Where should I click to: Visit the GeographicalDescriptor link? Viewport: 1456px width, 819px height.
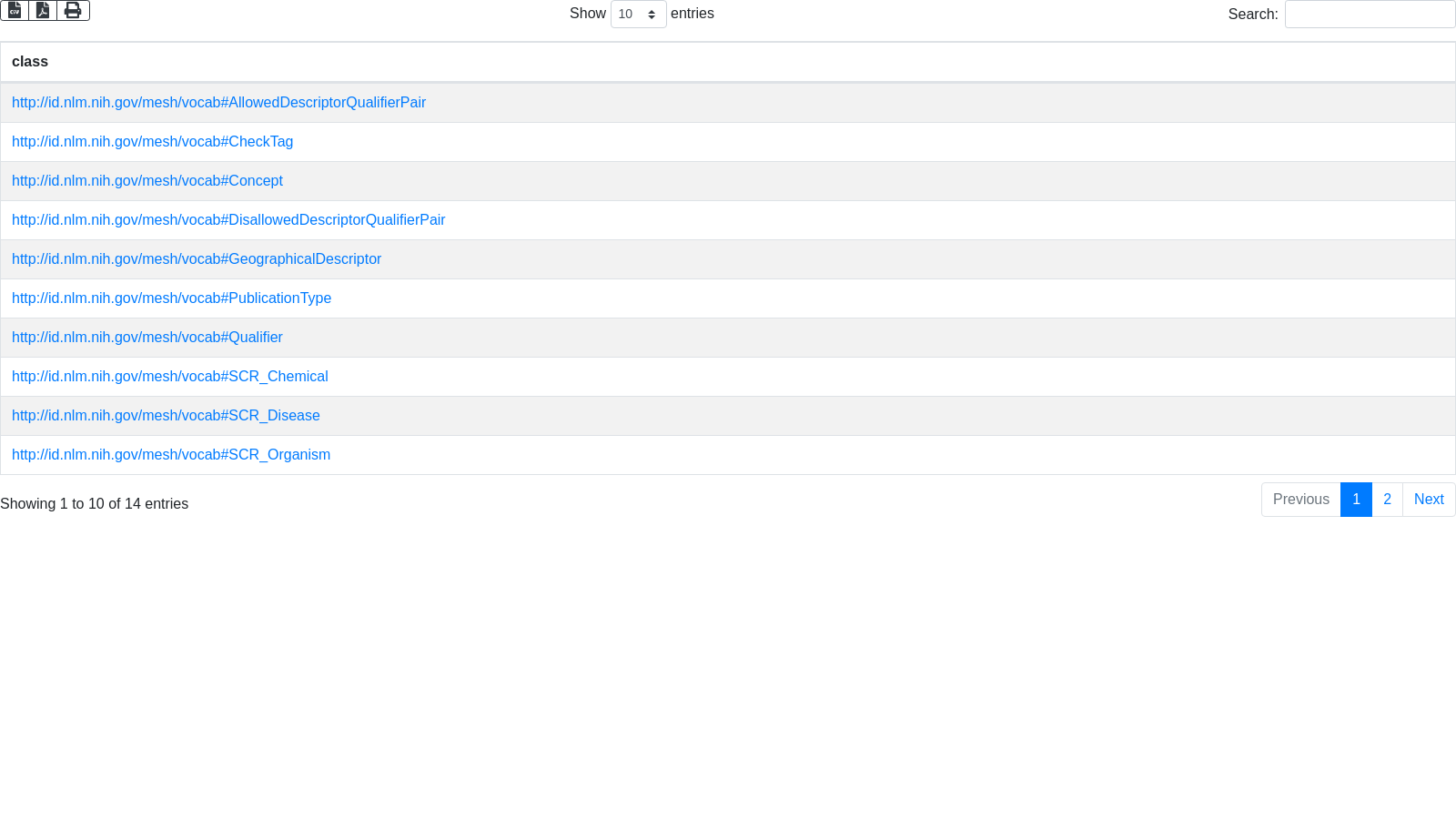click(x=197, y=259)
